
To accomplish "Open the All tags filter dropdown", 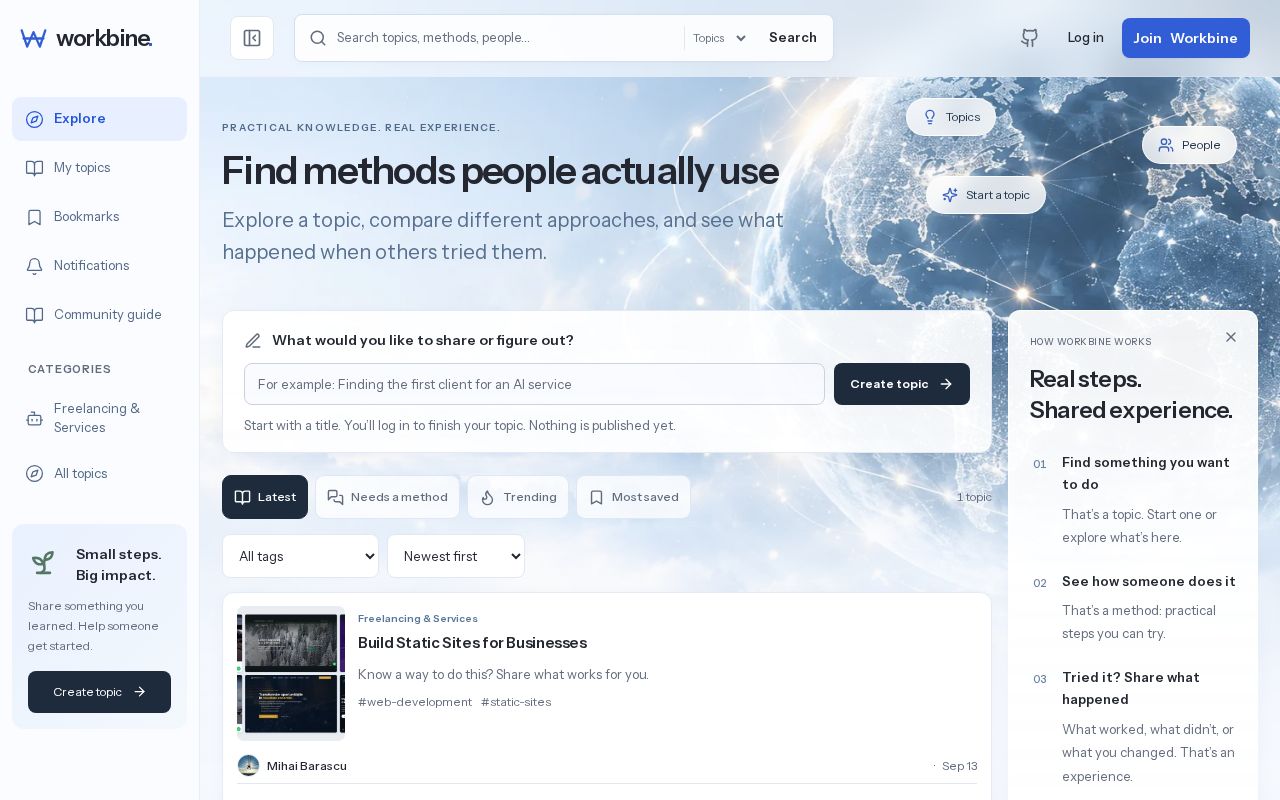I will [300, 556].
